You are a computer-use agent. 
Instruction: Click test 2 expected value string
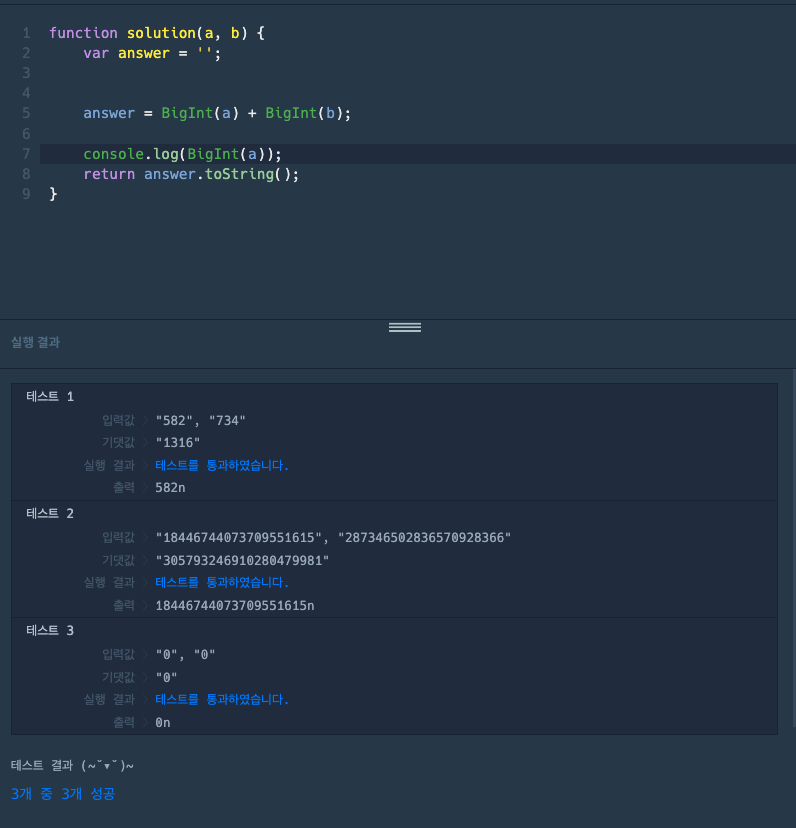242,560
